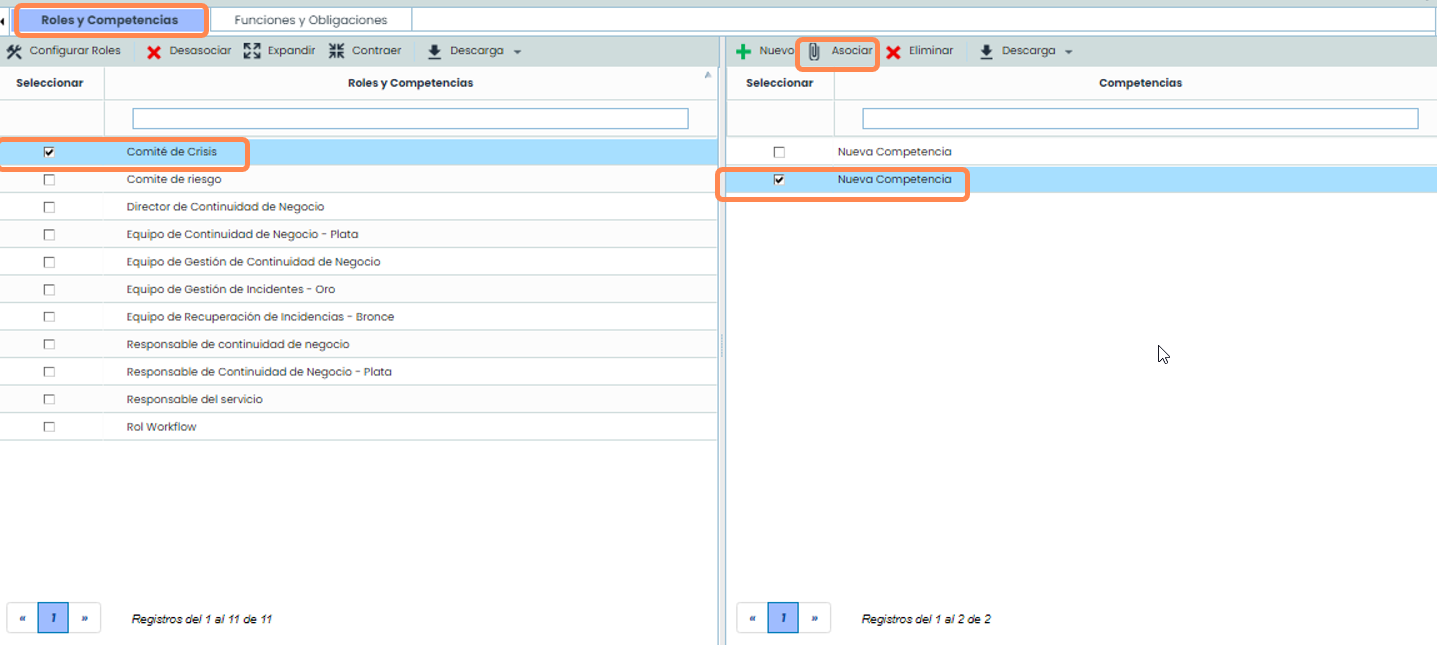The width and height of the screenshot is (1437, 645).
Task: Uncheck the Comité de Crisis checkbox
Action: click(49, 152)
